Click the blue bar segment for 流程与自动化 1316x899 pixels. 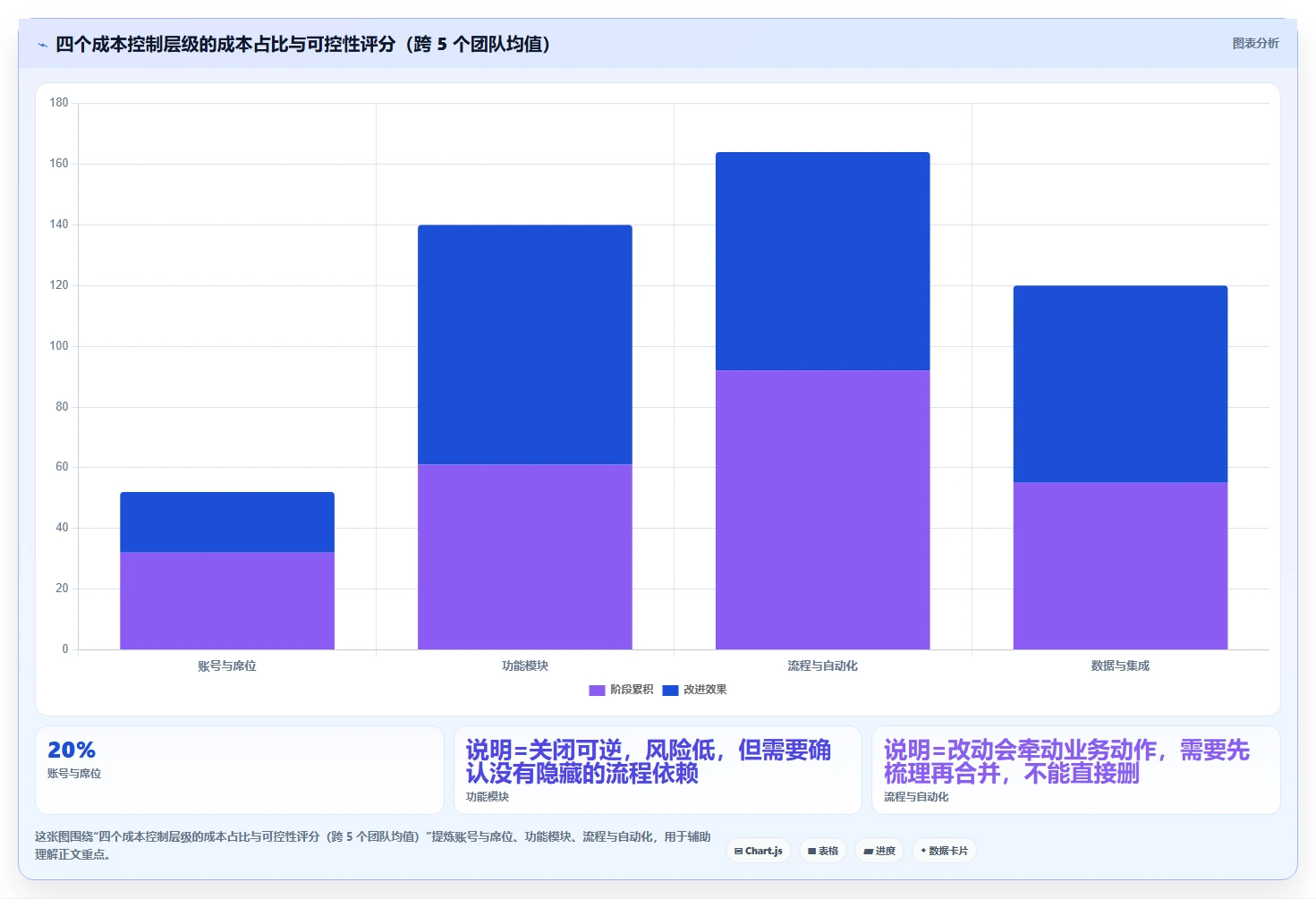coord(823,261)
